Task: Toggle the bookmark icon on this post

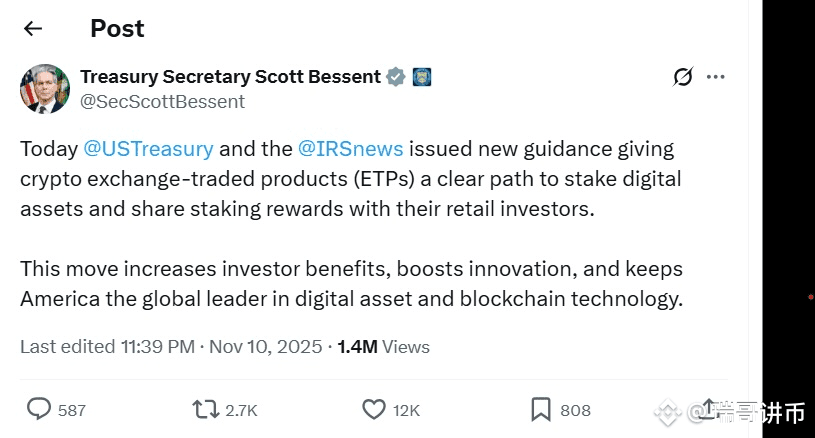Action: tap(540, 409)
